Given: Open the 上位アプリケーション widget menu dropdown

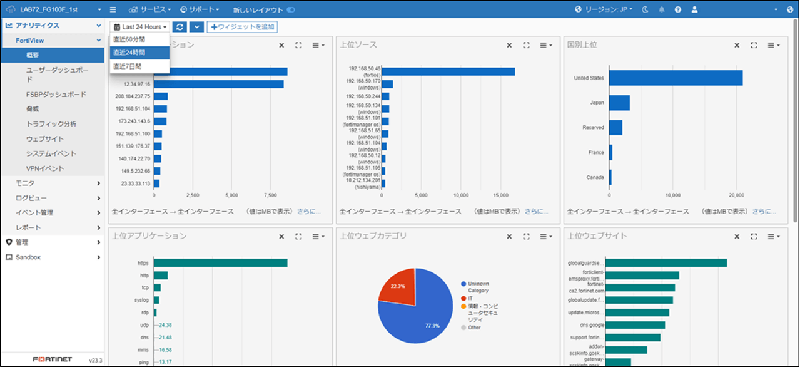Looking at the screenshot, I should click(x=318, y=236).
